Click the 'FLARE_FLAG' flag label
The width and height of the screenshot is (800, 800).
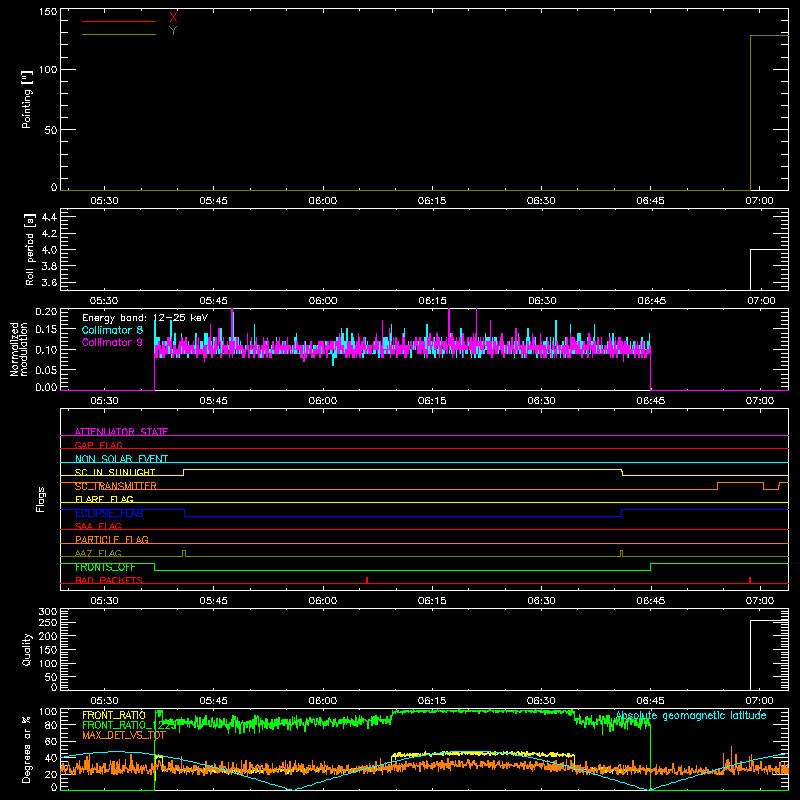point(104,499)
